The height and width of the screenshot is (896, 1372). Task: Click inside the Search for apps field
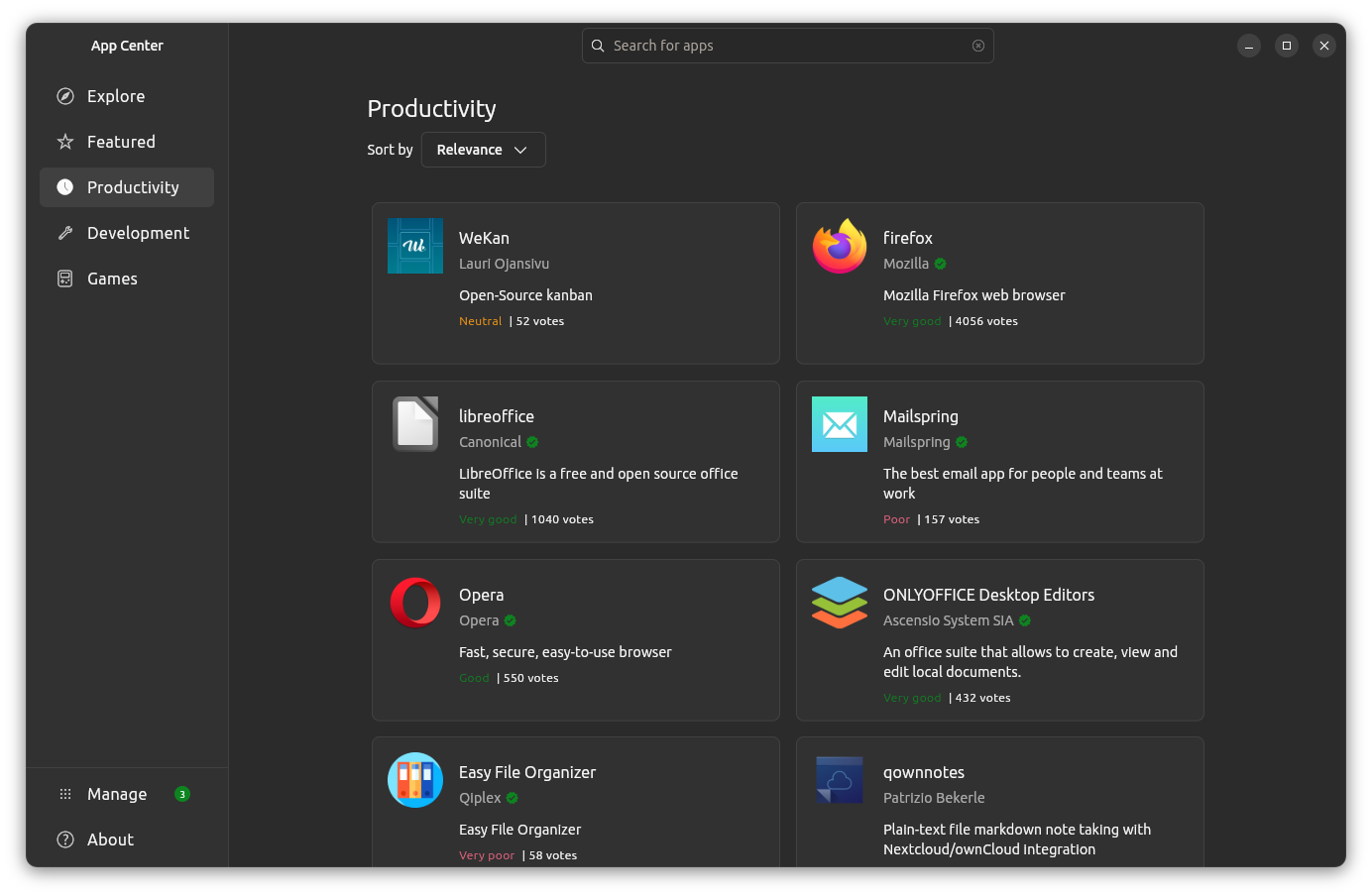787,46
